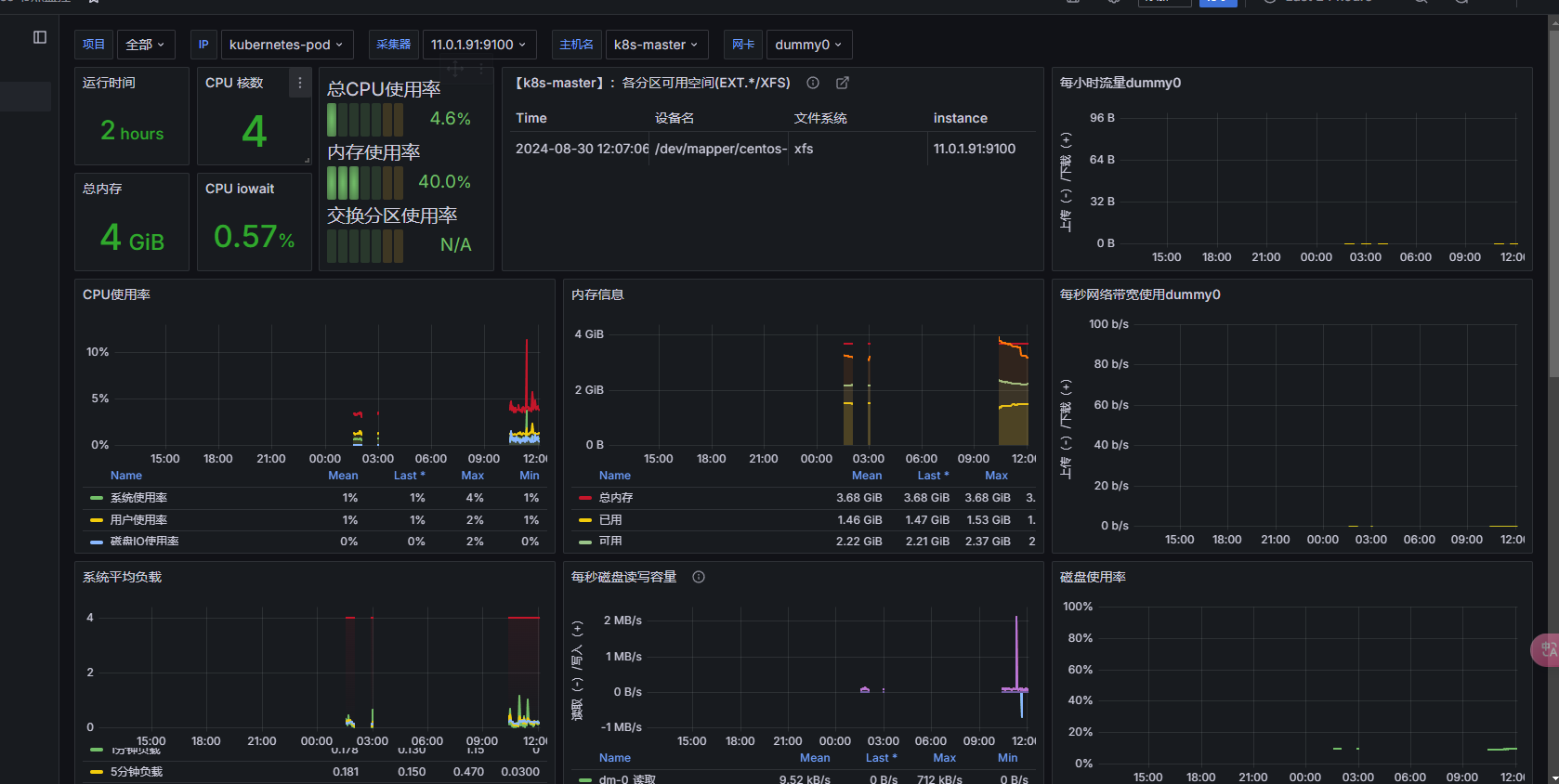Open the dummy0 network card dropdown
Viewport: 1559px width, 784px height.
pyautogui.click(x=808, y=45)
